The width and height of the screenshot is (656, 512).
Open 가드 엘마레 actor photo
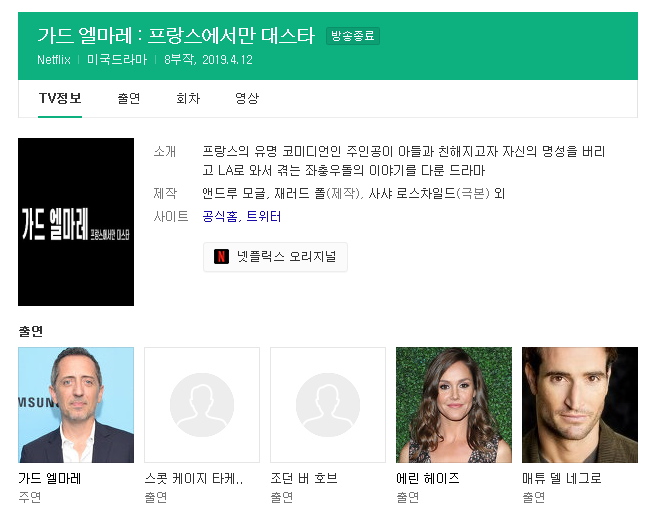click(x=76, y=404)
